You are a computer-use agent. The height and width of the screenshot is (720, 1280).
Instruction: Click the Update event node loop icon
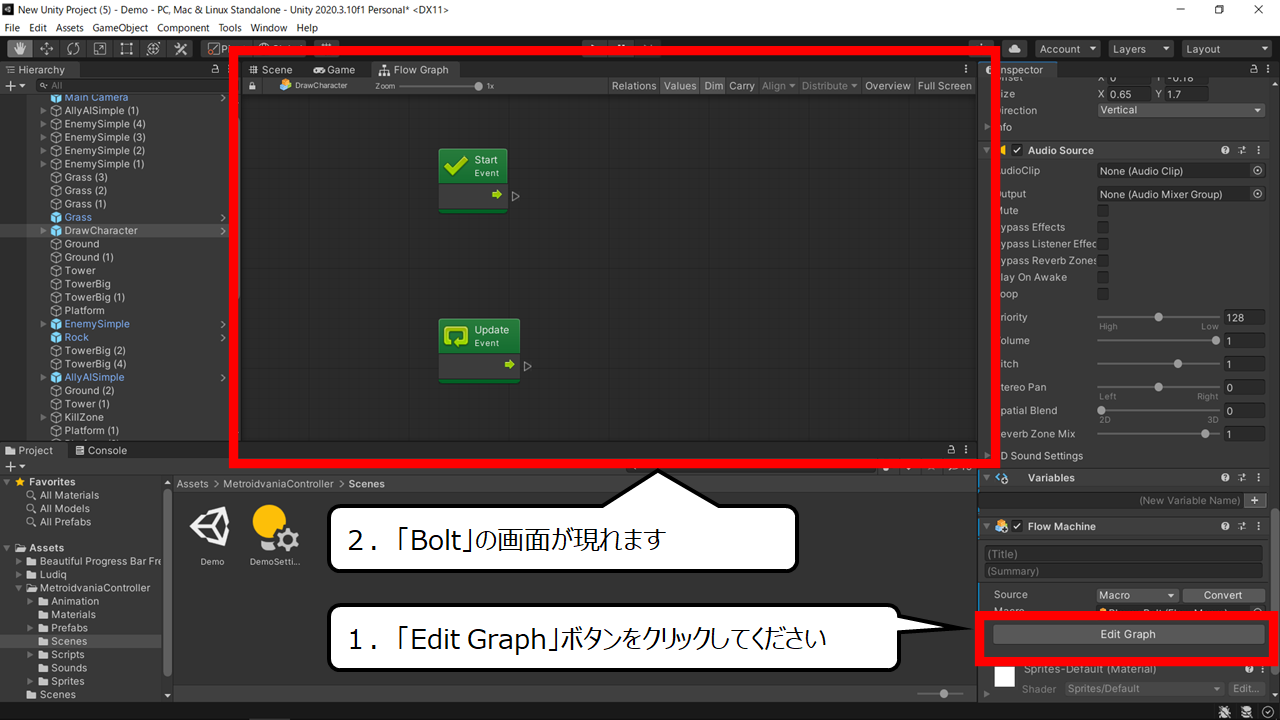pos(456,336)
